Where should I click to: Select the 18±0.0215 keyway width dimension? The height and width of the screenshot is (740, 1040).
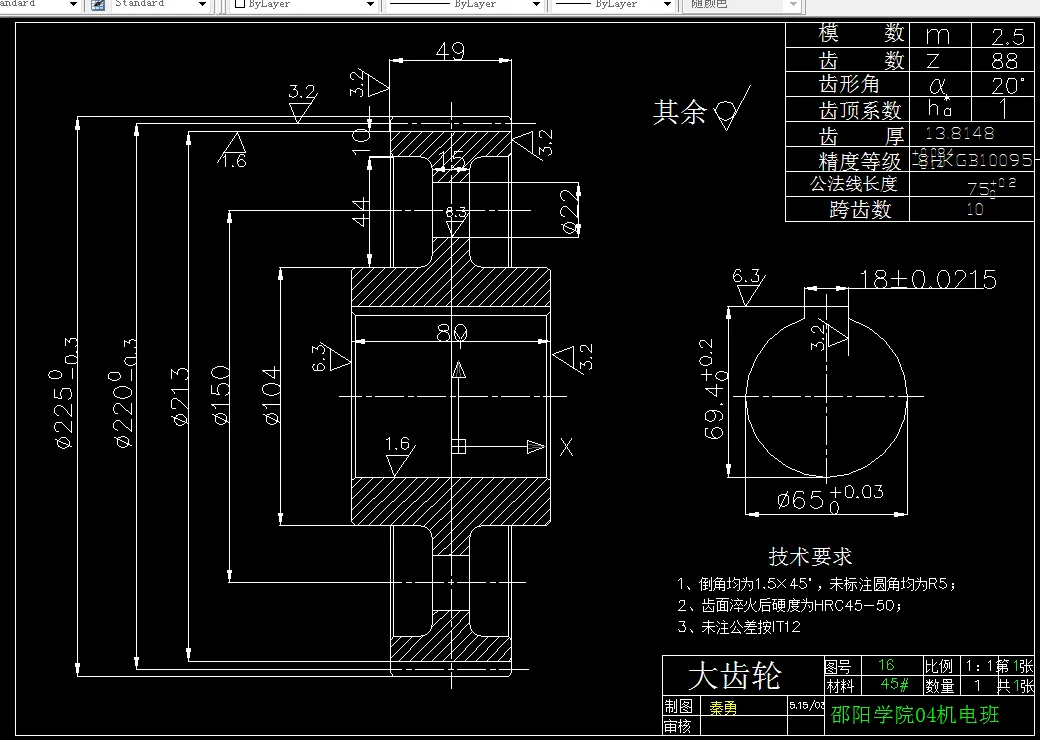[x=928, y=280]
